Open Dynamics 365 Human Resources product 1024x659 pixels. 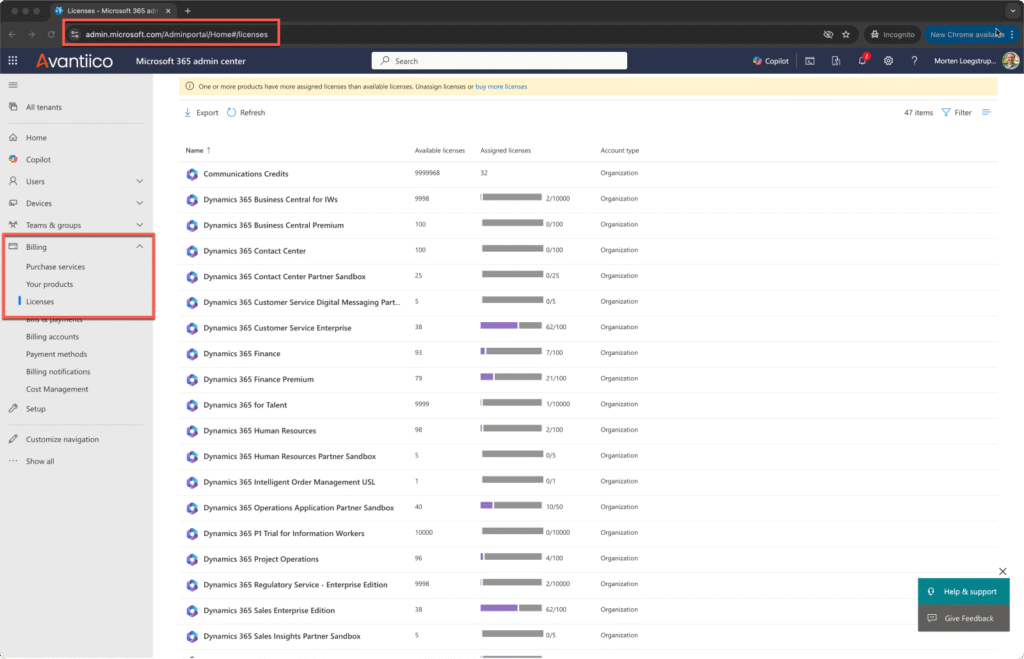tap(259, 431)
